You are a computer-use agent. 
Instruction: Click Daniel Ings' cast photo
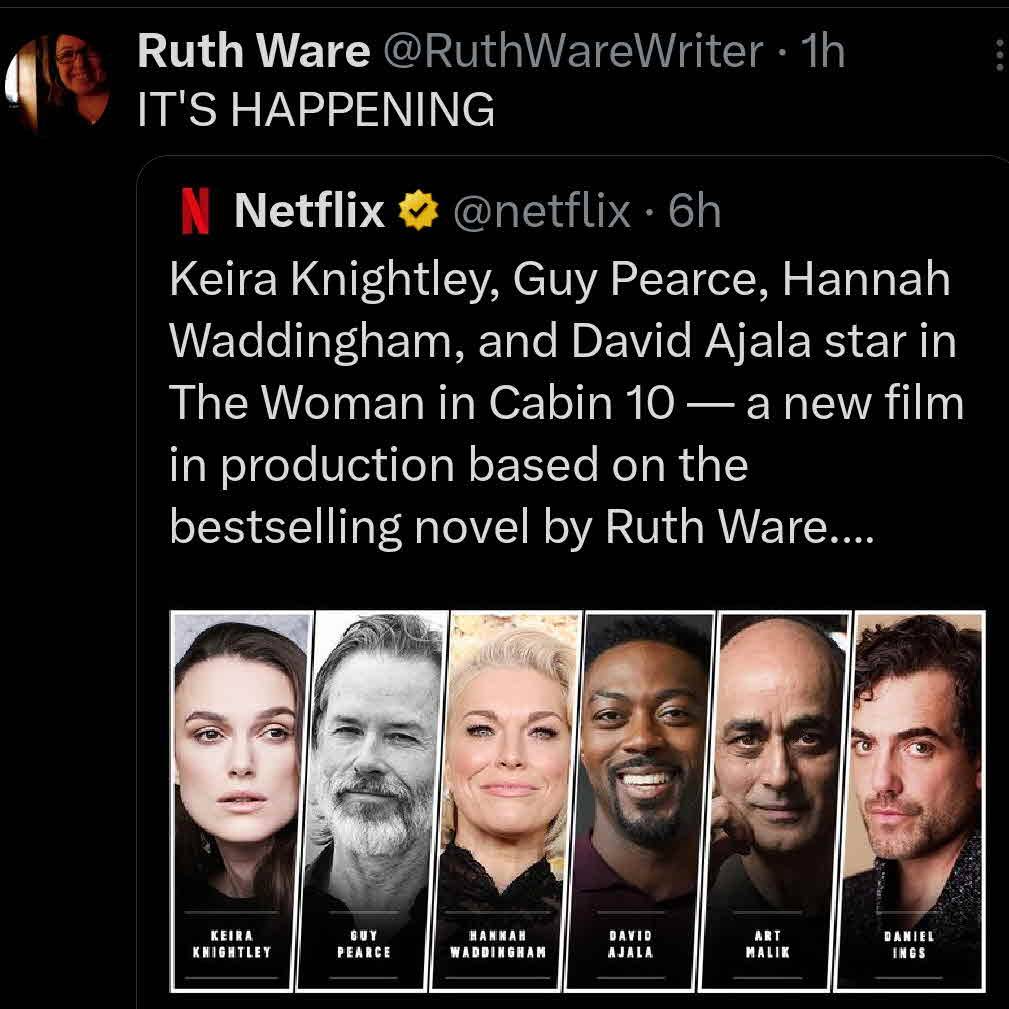[x=915, y=760]
